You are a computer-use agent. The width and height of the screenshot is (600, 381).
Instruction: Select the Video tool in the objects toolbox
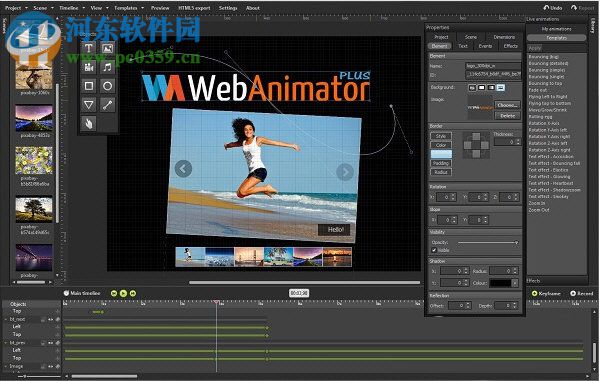89,67
